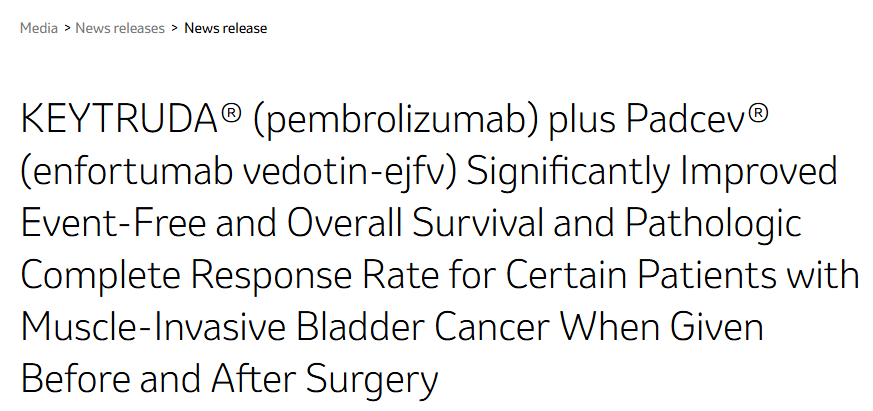
Task: Click "(pembrolizumab)" in the headline
Action: coord(392,120)
